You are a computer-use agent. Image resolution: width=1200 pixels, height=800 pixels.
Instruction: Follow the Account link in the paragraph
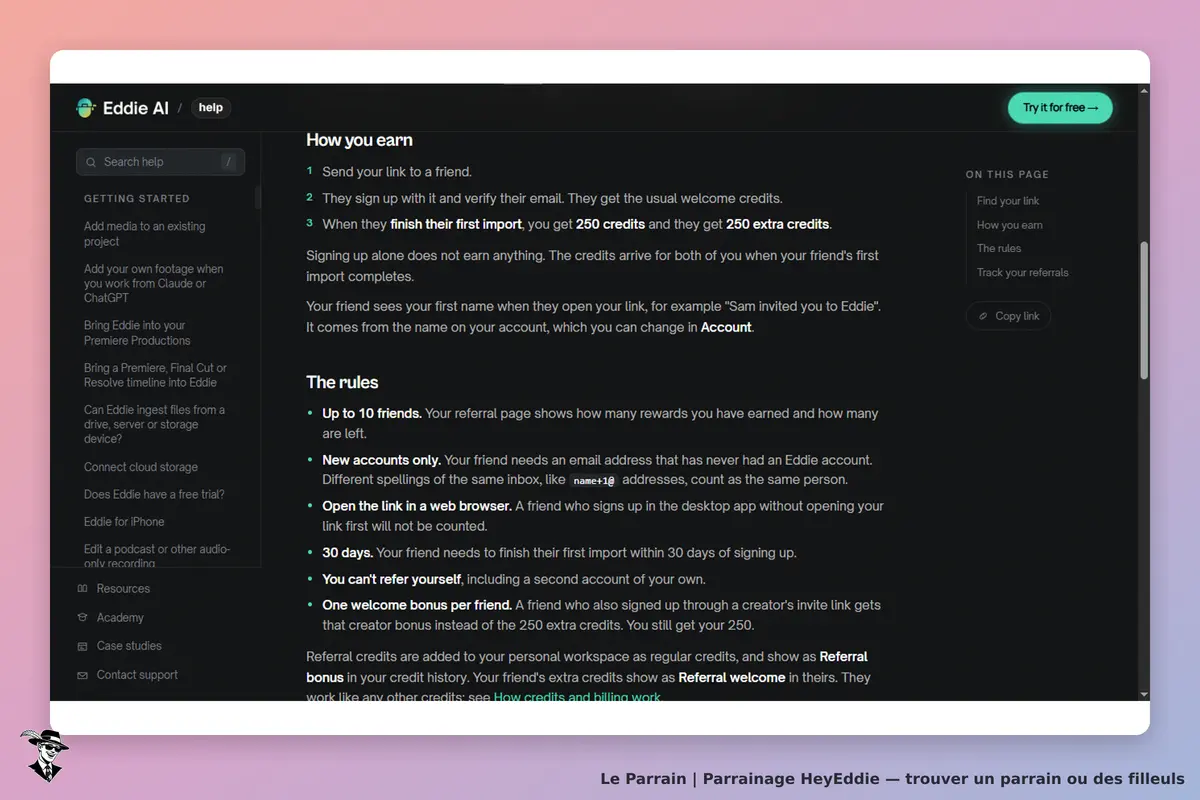click(726, 327)
